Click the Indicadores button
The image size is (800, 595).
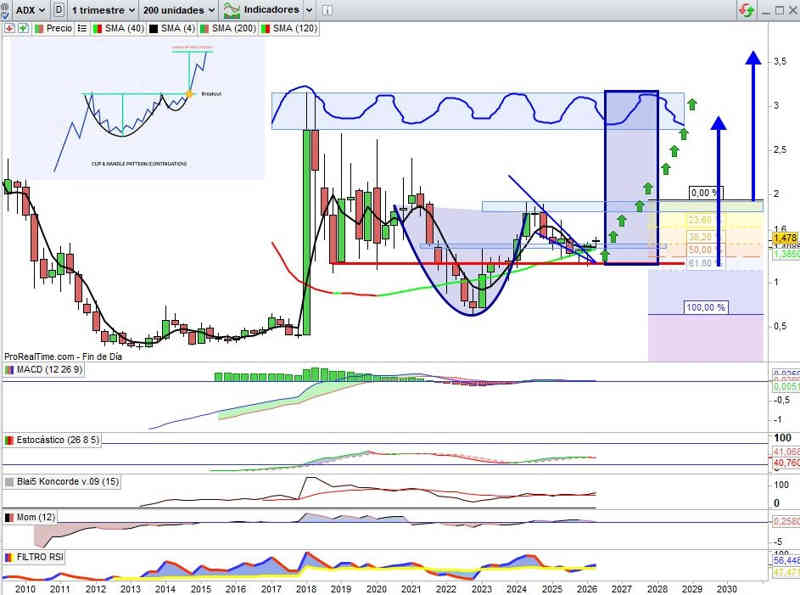[263, 10]
